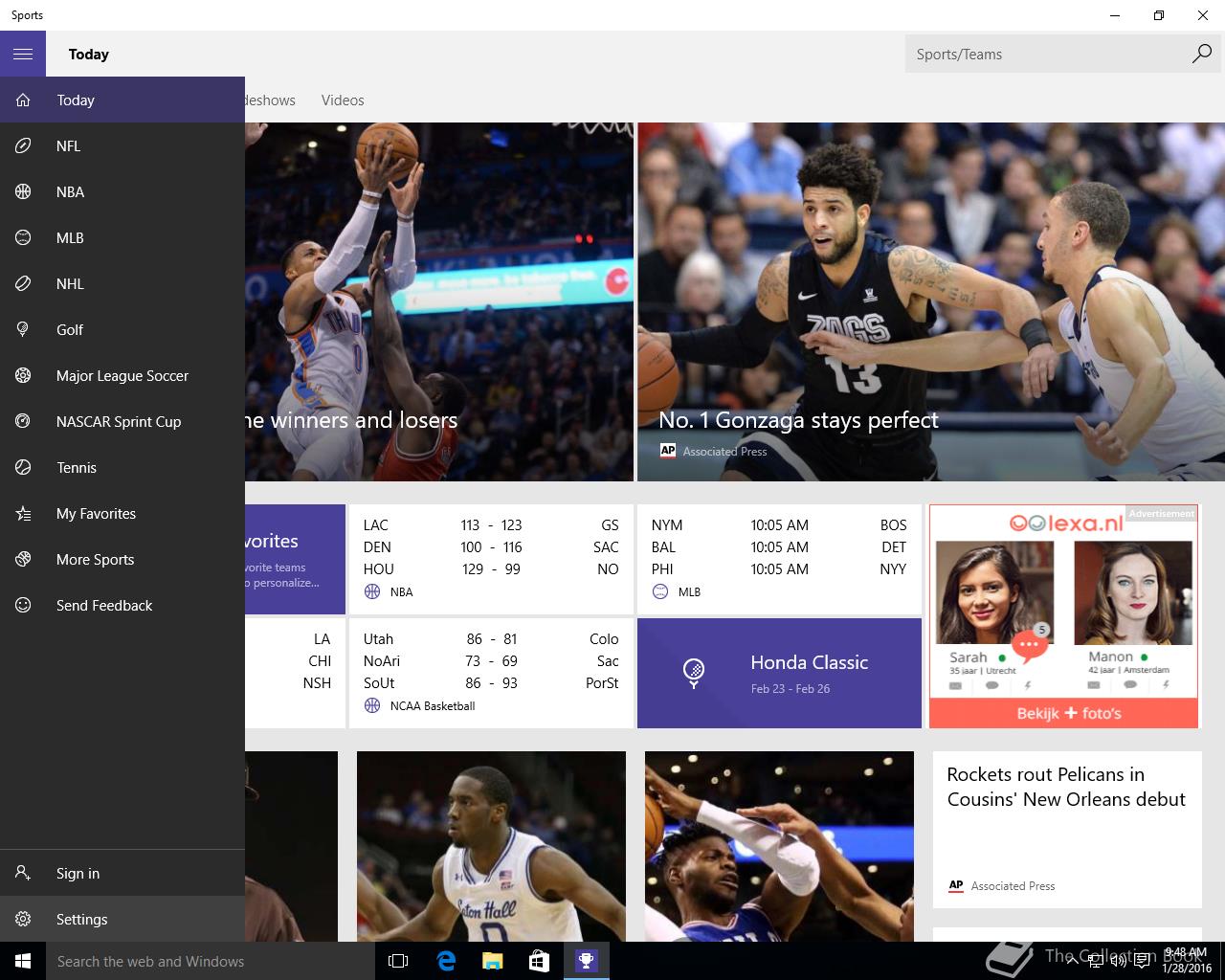Select the Golf icon in sidebar
The width and height of the screenshot is (1225, 980).
pyautogui.click(x=23, y=329)
